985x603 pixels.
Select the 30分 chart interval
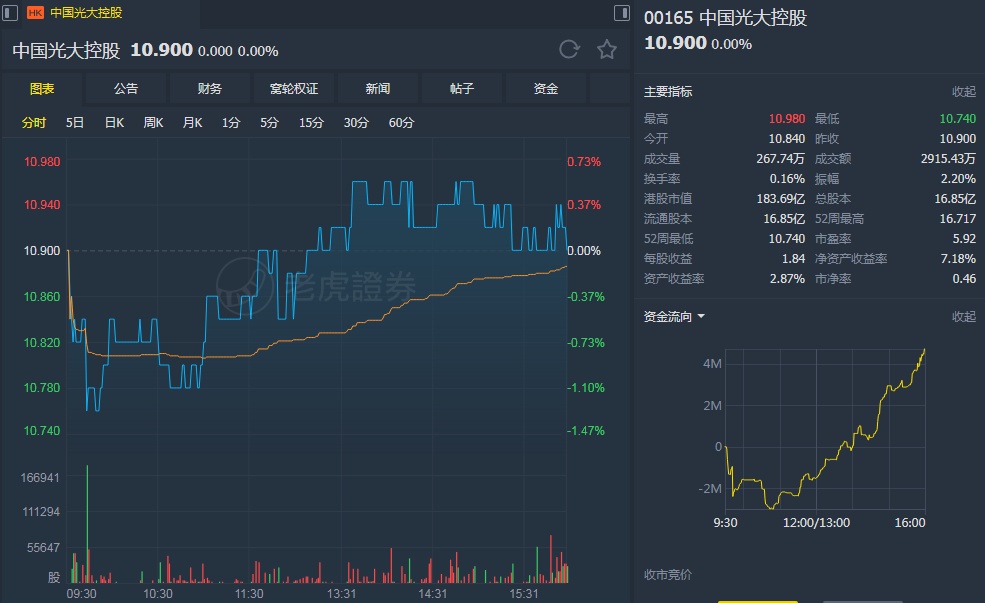[x=356, y=122]
